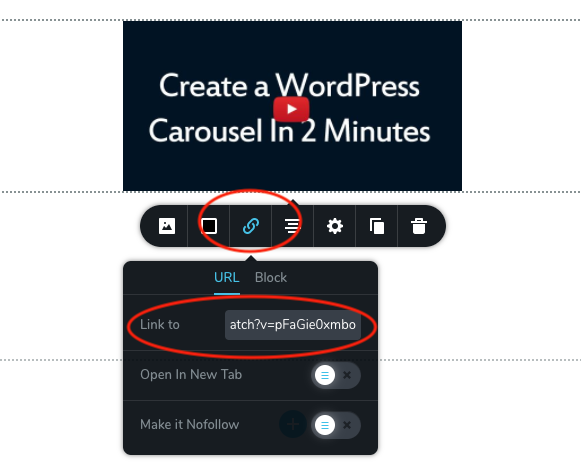581x471 pixels.
Task: Toggle the Open In New Tab switch
Action: point(336,375)
